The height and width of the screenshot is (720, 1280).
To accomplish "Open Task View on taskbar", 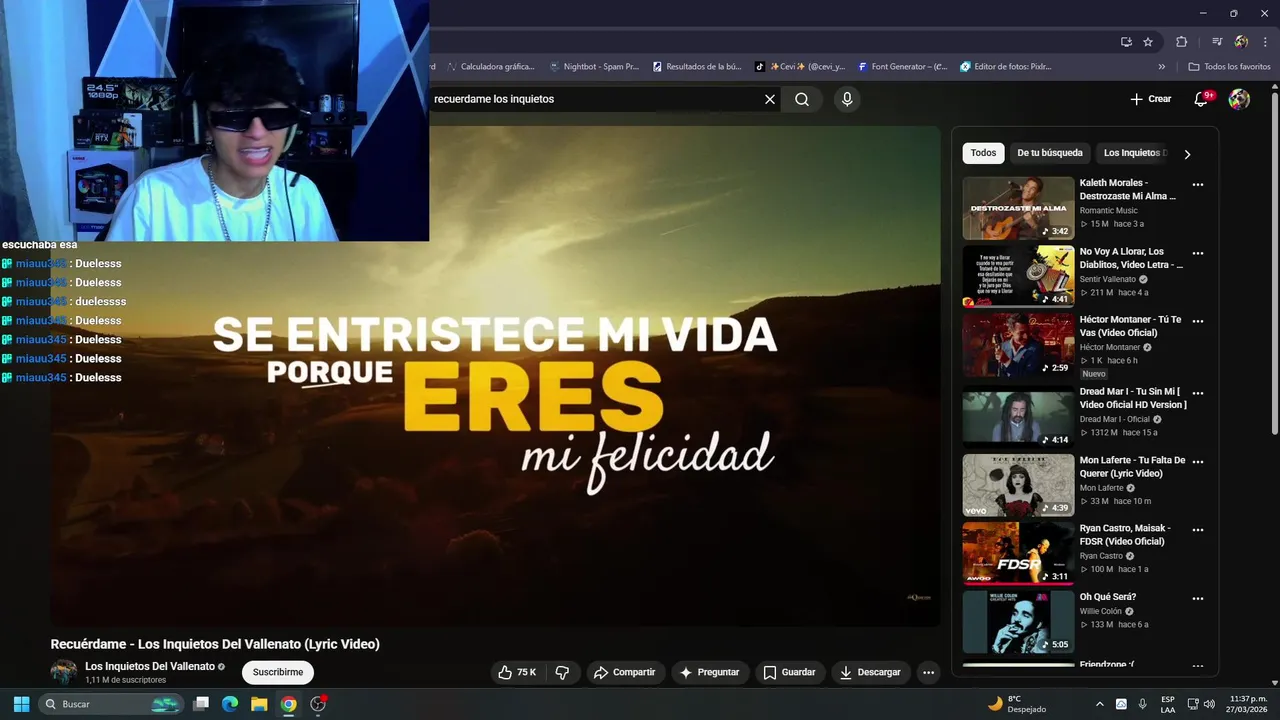I will [201, 704].
